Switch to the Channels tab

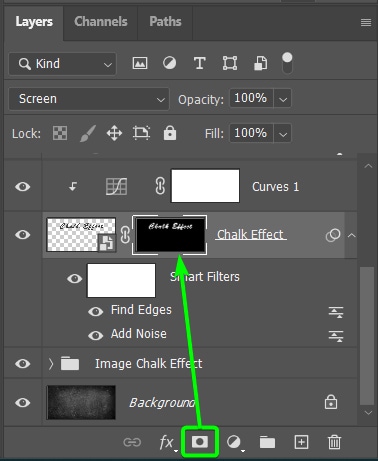[x=101, y=22]
